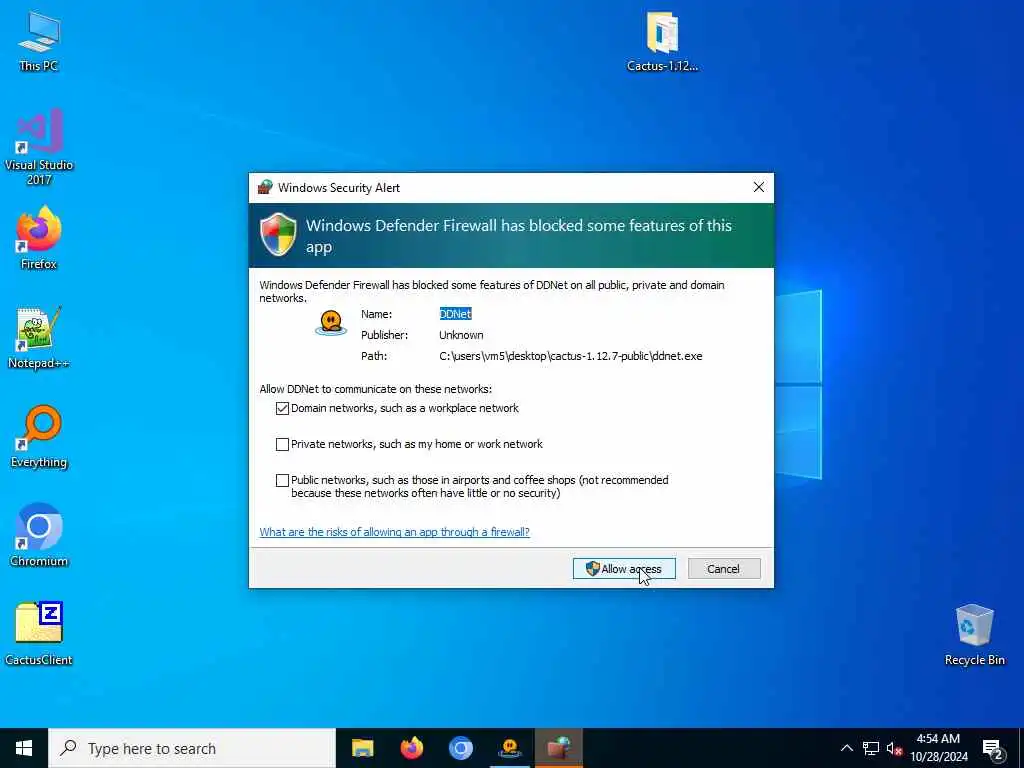Open Chromium desktop shortcut
Screen dimensions: 1024x768
pos(39,536)
